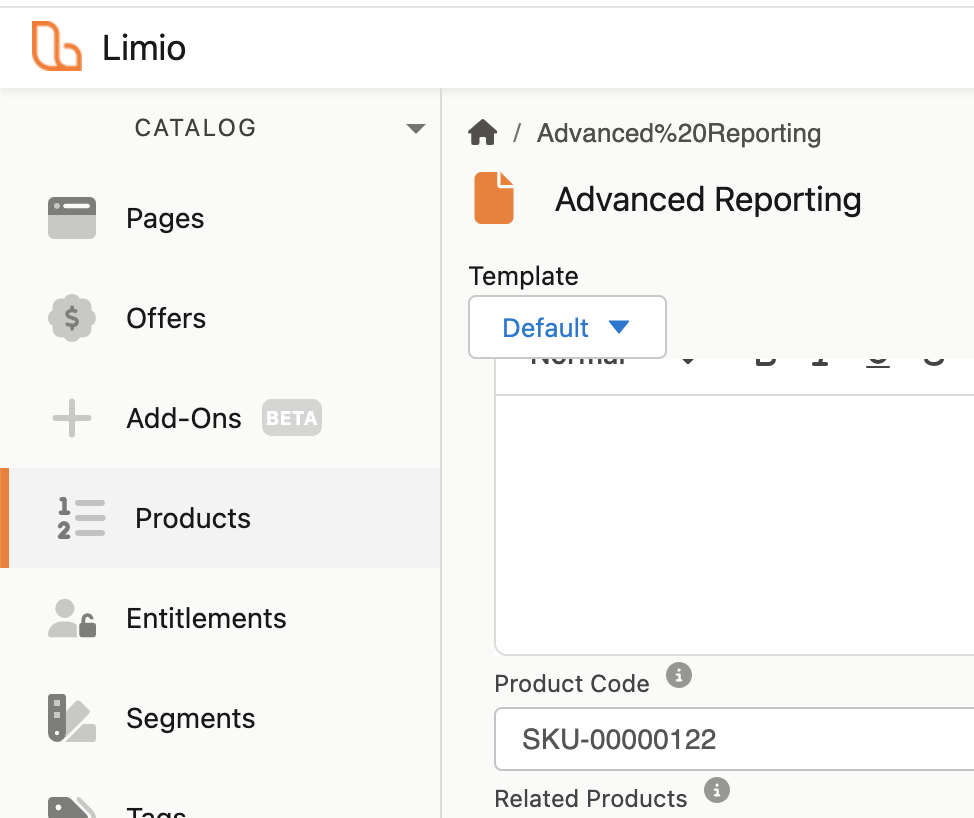Click the Add-Ons plus icon

pos(72,418)
